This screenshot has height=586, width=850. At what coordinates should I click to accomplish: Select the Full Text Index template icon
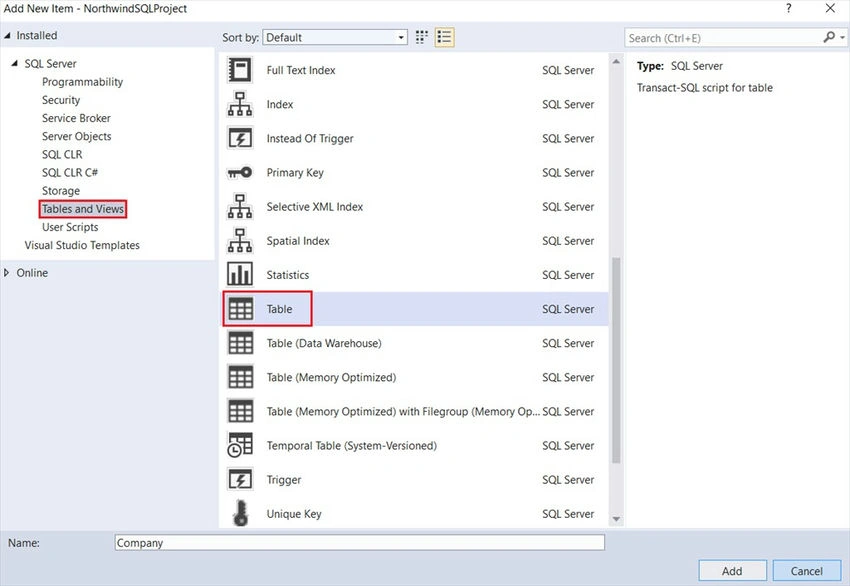(x=240, y=70)
